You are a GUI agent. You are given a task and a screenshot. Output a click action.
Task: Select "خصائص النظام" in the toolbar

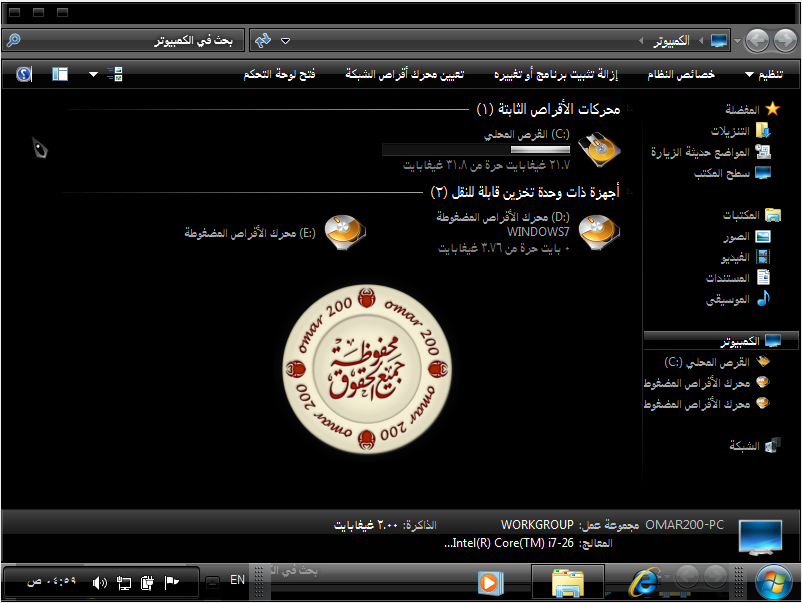coord(681,75)
